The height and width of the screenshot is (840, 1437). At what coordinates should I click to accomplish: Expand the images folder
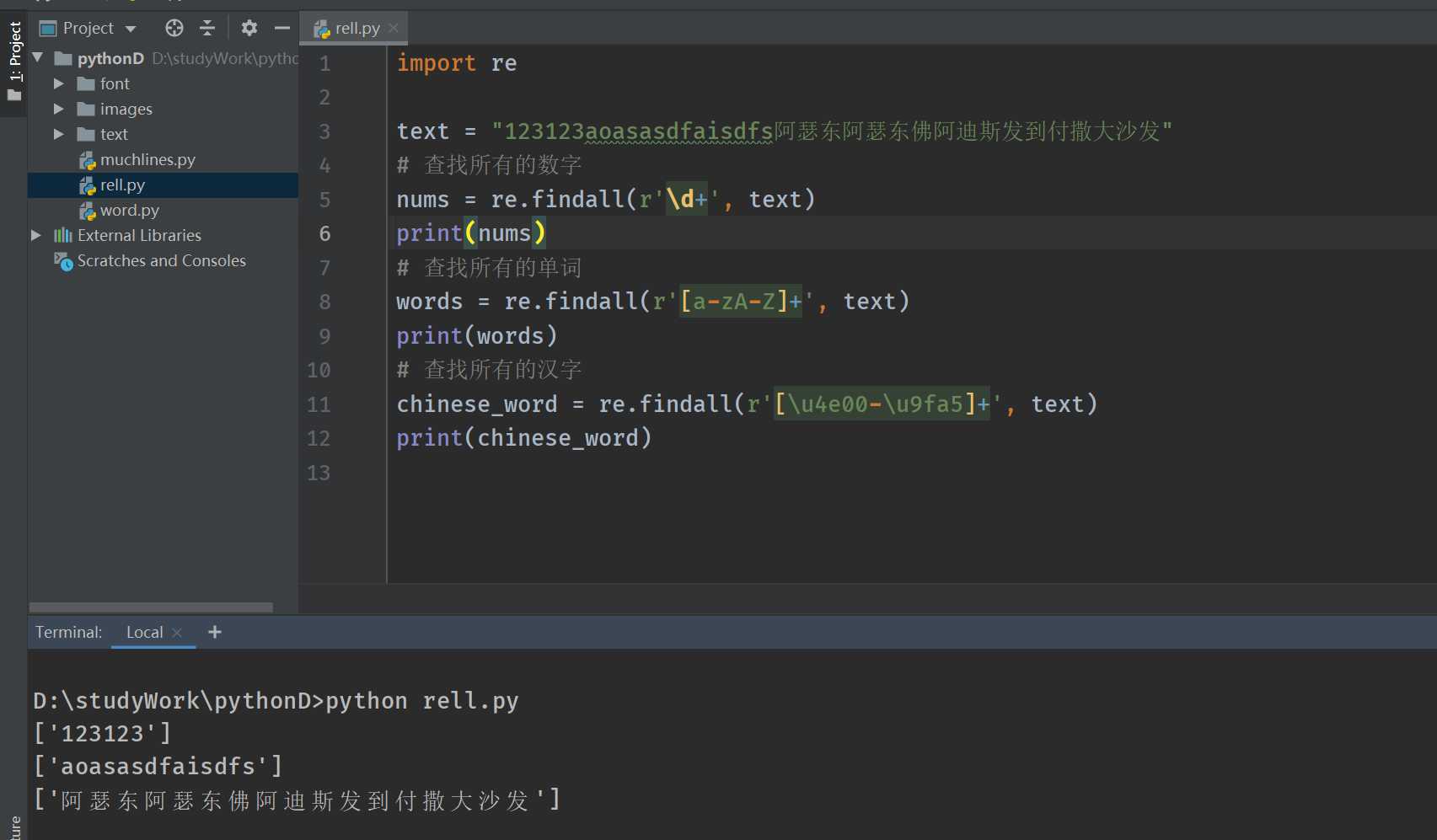pyautogui.click(x=58, y=109)
